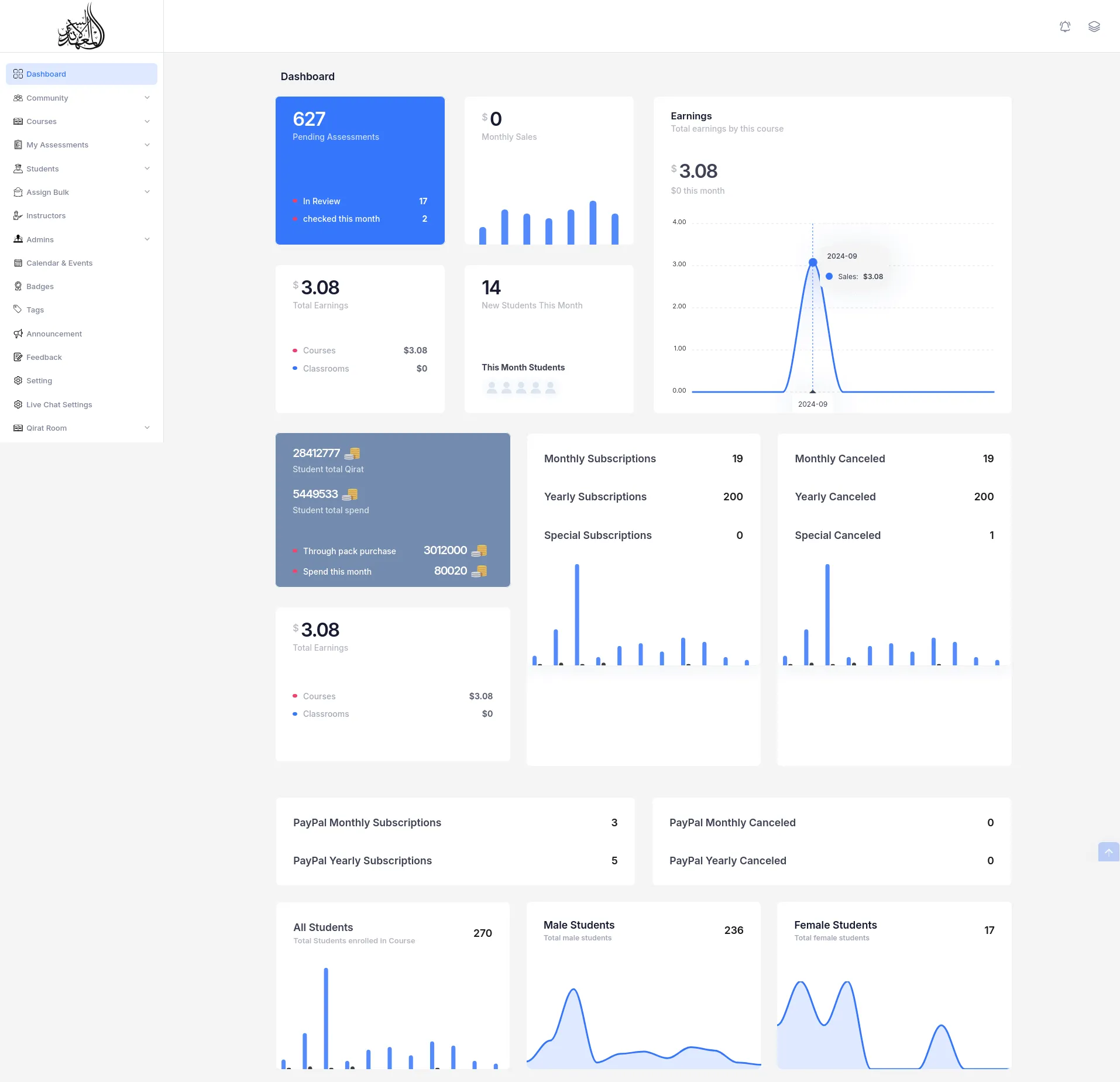Expand the My Assessments chevron
Viewport: 1120px width, 1082px height.
pyautogui.click(x=147, y=145)
